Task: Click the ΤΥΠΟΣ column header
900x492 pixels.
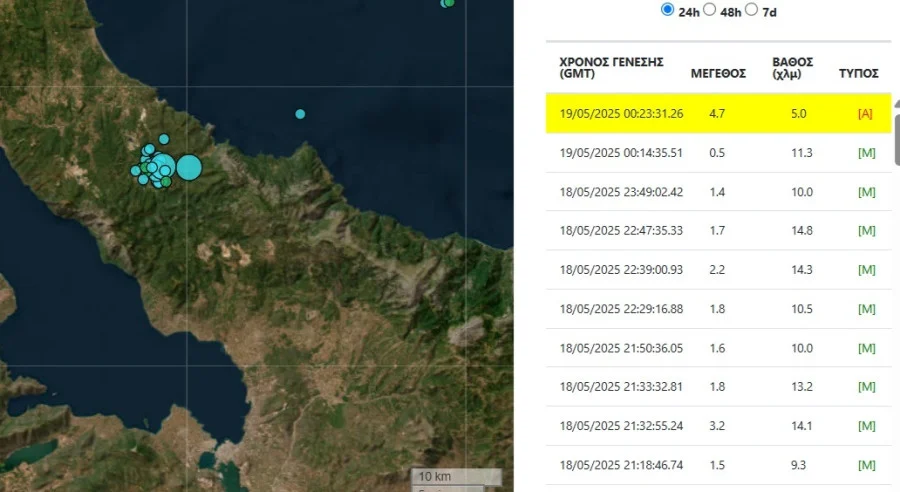Action: coord(858,73)
